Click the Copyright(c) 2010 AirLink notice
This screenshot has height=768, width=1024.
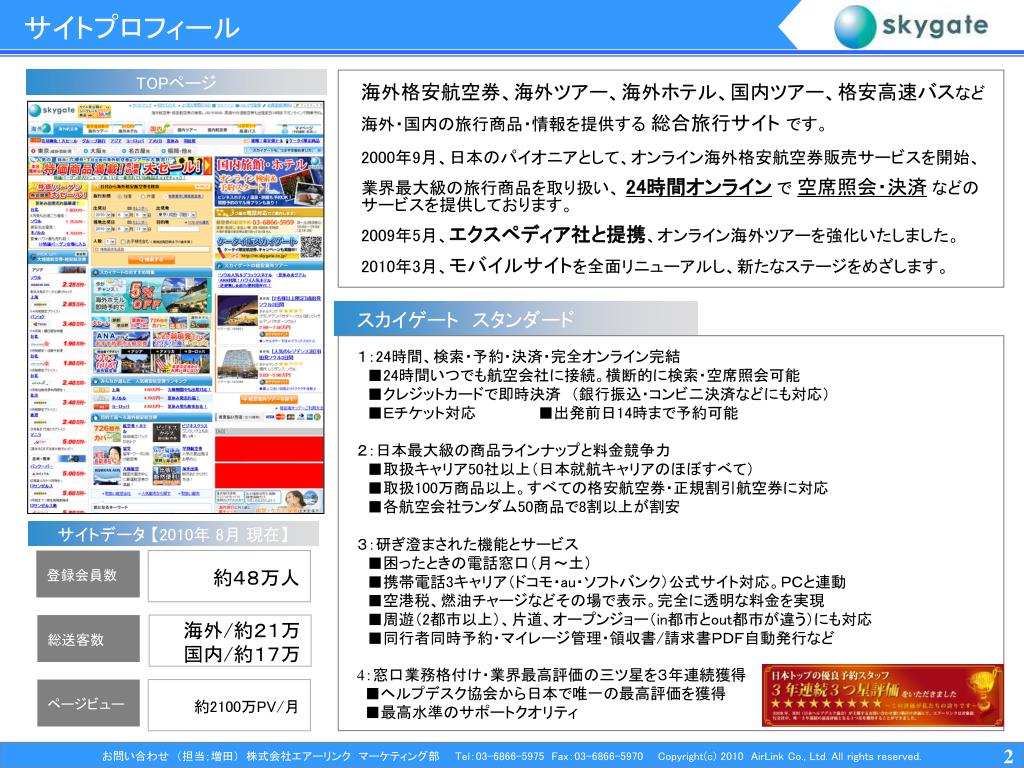pyautogui.click(x=790, y=756)
